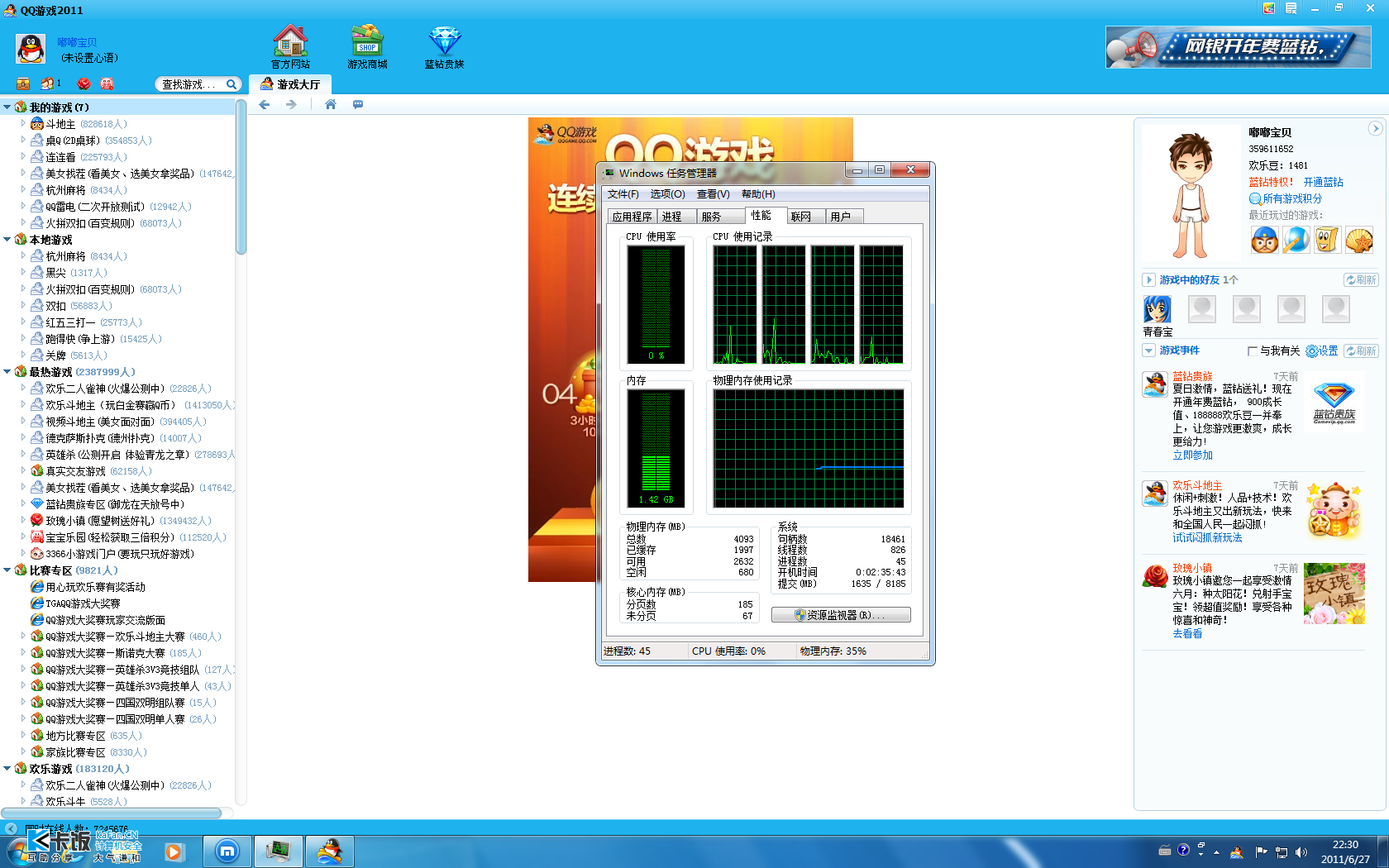Open the yellow tile-face recent game icon
Screen dimensions: 1389x868
[1327, 240]
